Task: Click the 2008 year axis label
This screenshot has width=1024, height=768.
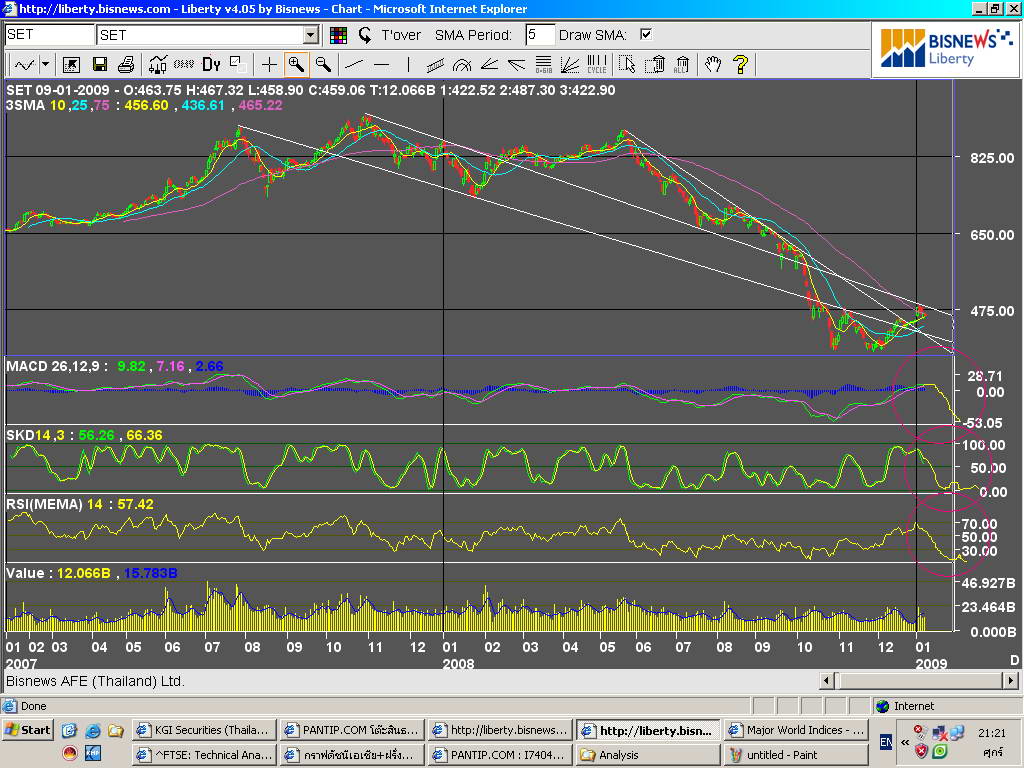Action: [458, 664]
